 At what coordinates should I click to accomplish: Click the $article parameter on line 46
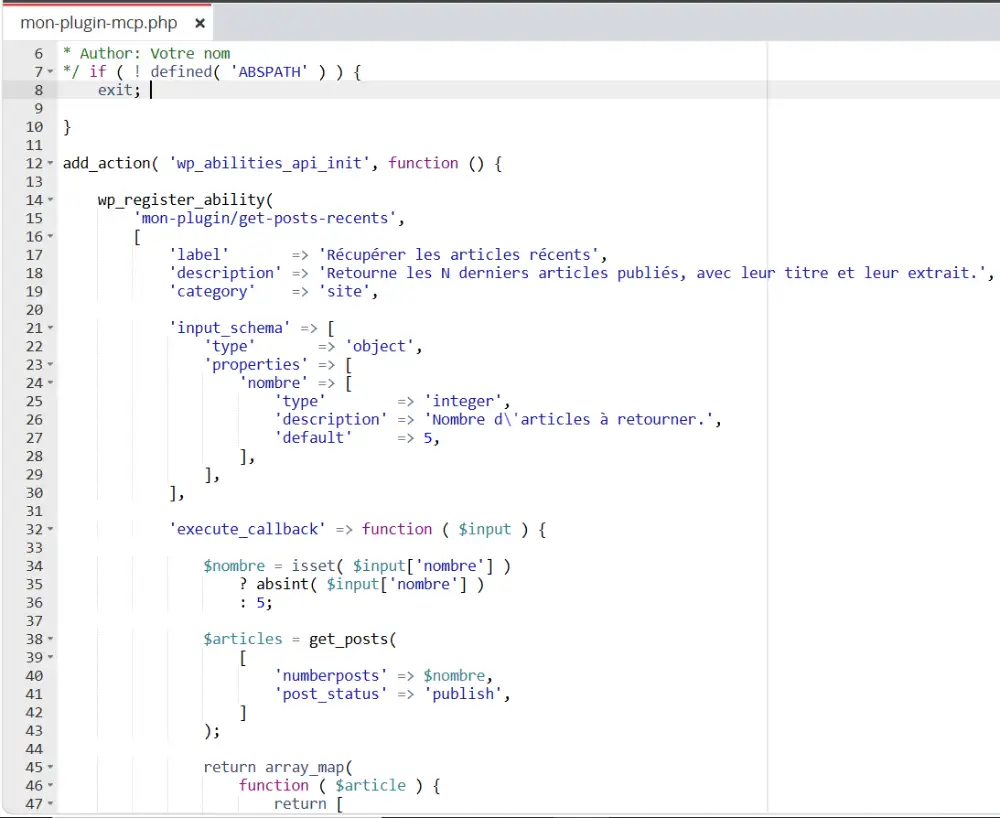(371, 785)
